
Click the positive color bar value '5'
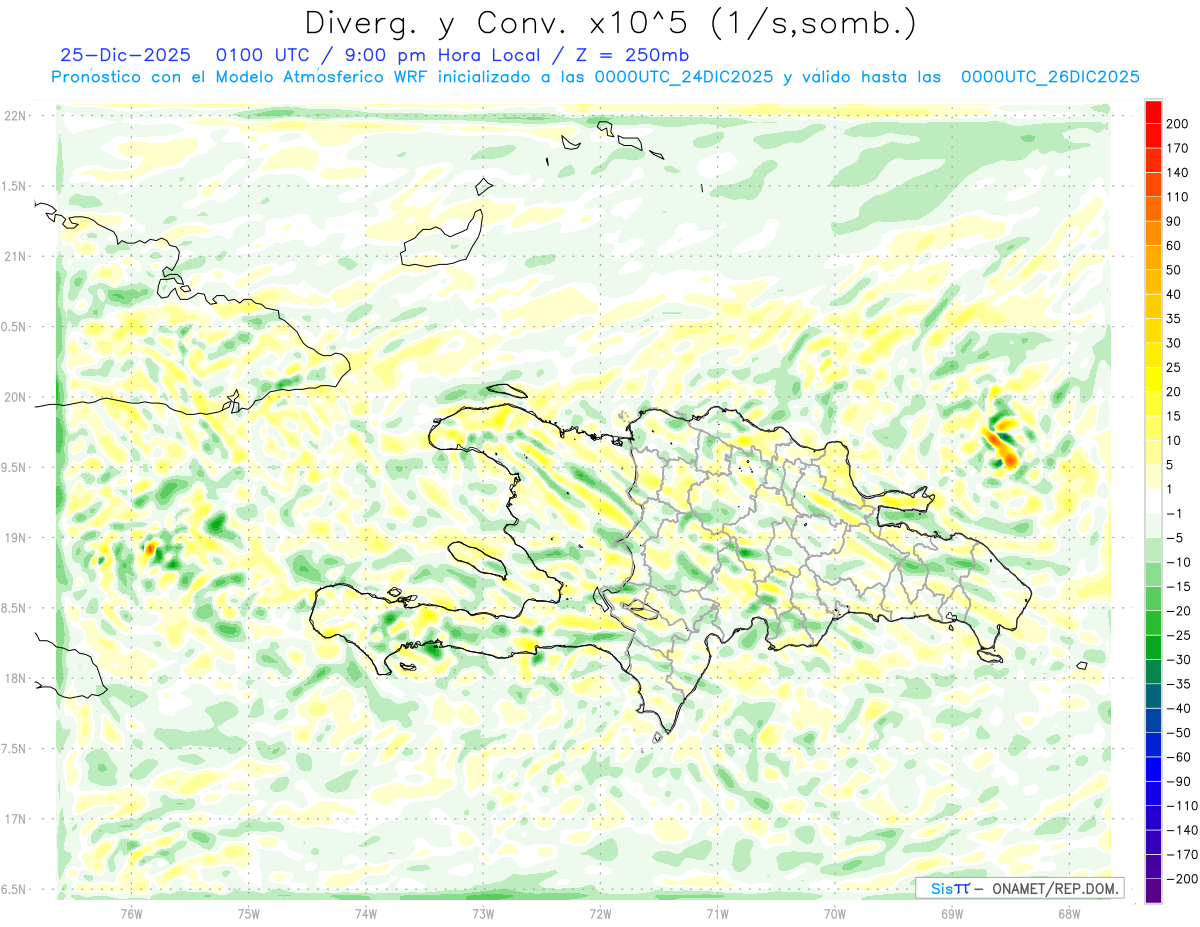tap(1171, 465)
